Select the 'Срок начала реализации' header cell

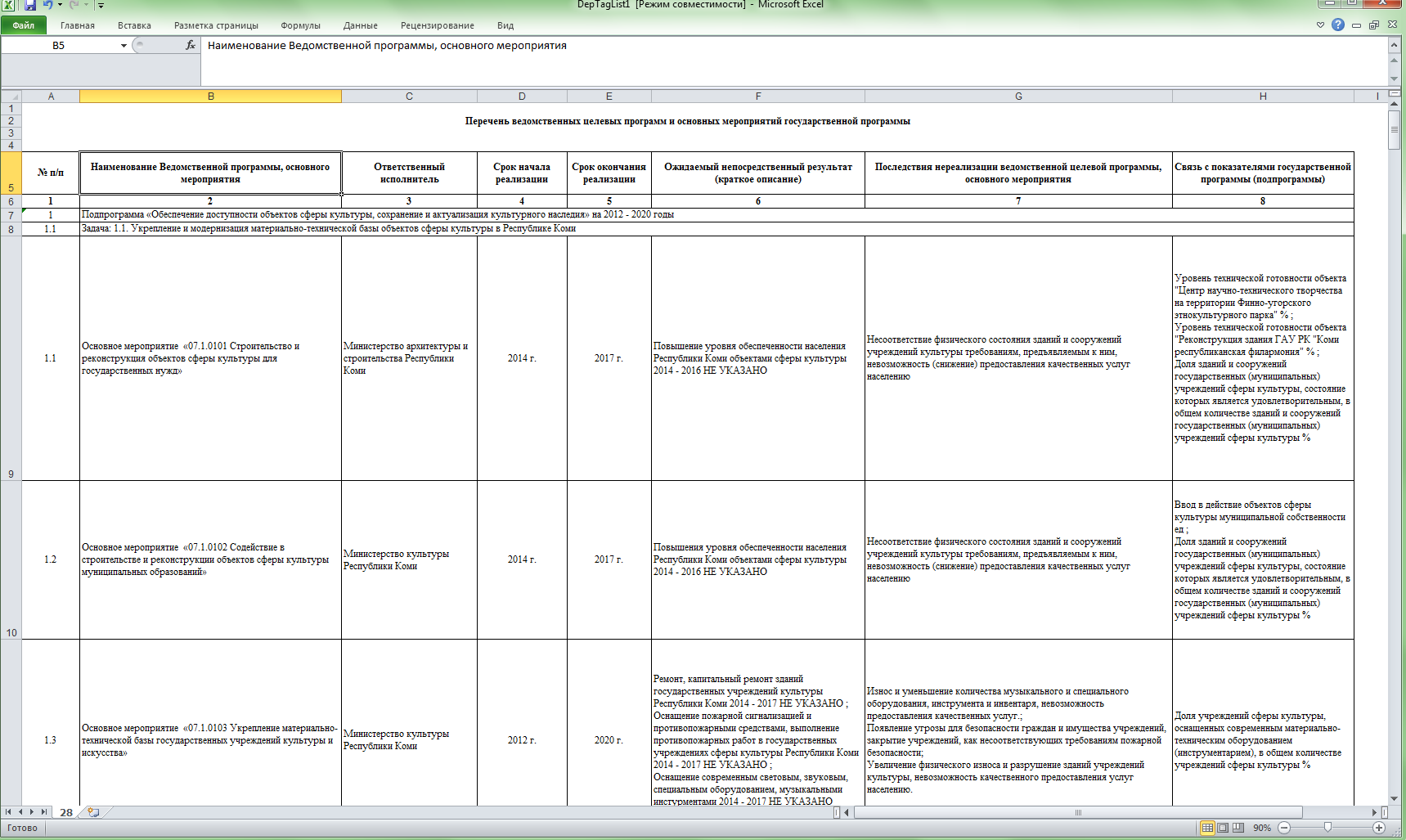522,173
